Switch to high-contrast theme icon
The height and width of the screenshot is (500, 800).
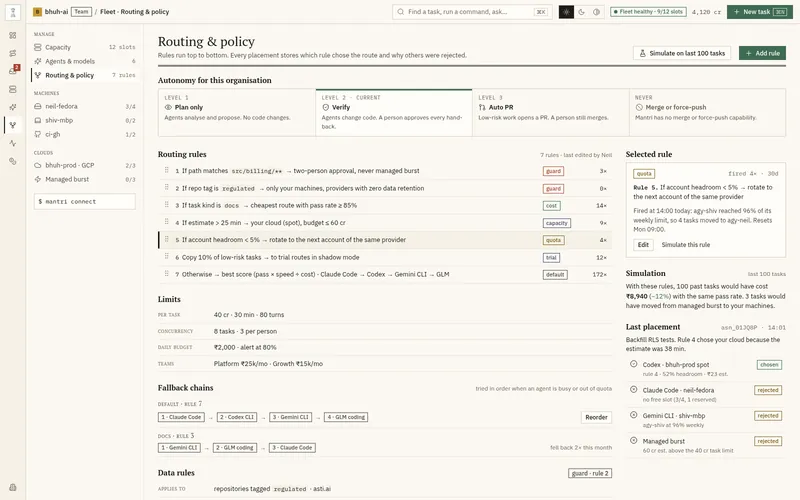596,12
